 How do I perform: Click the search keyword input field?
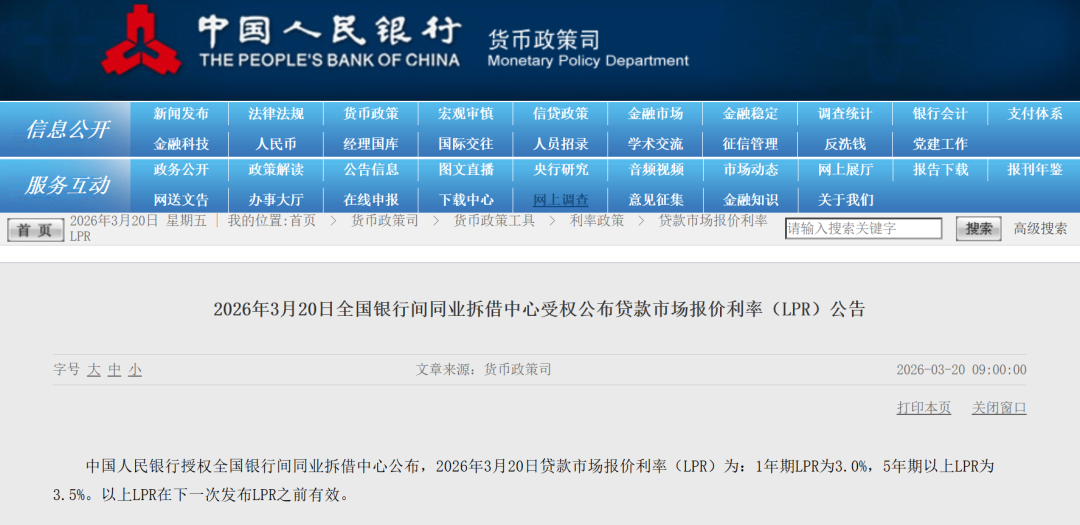click(x=863, y=229)
